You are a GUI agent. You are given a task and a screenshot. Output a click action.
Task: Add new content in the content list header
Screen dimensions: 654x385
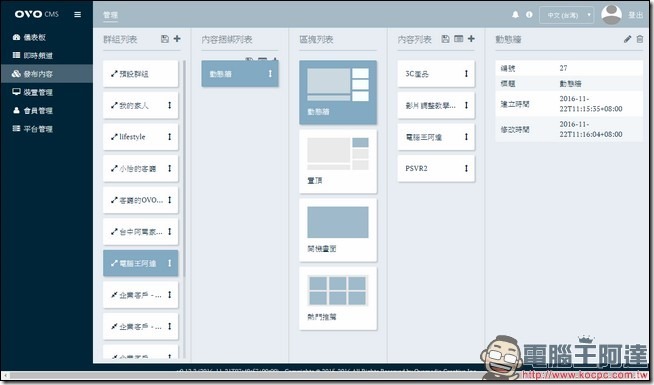471,39
